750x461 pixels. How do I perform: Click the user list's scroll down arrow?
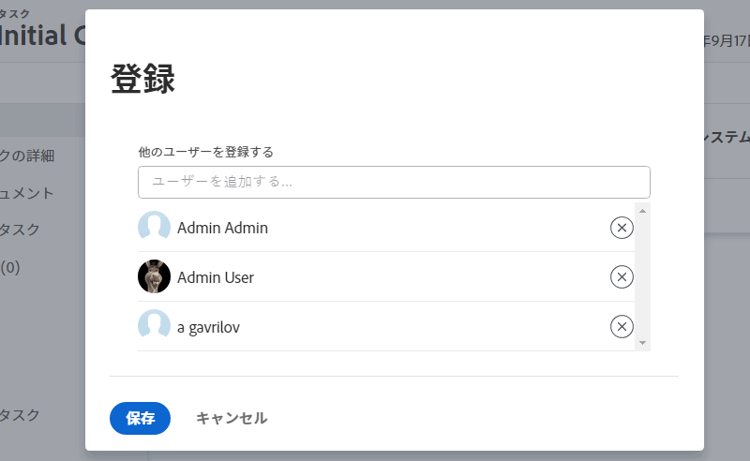(643, 343)
